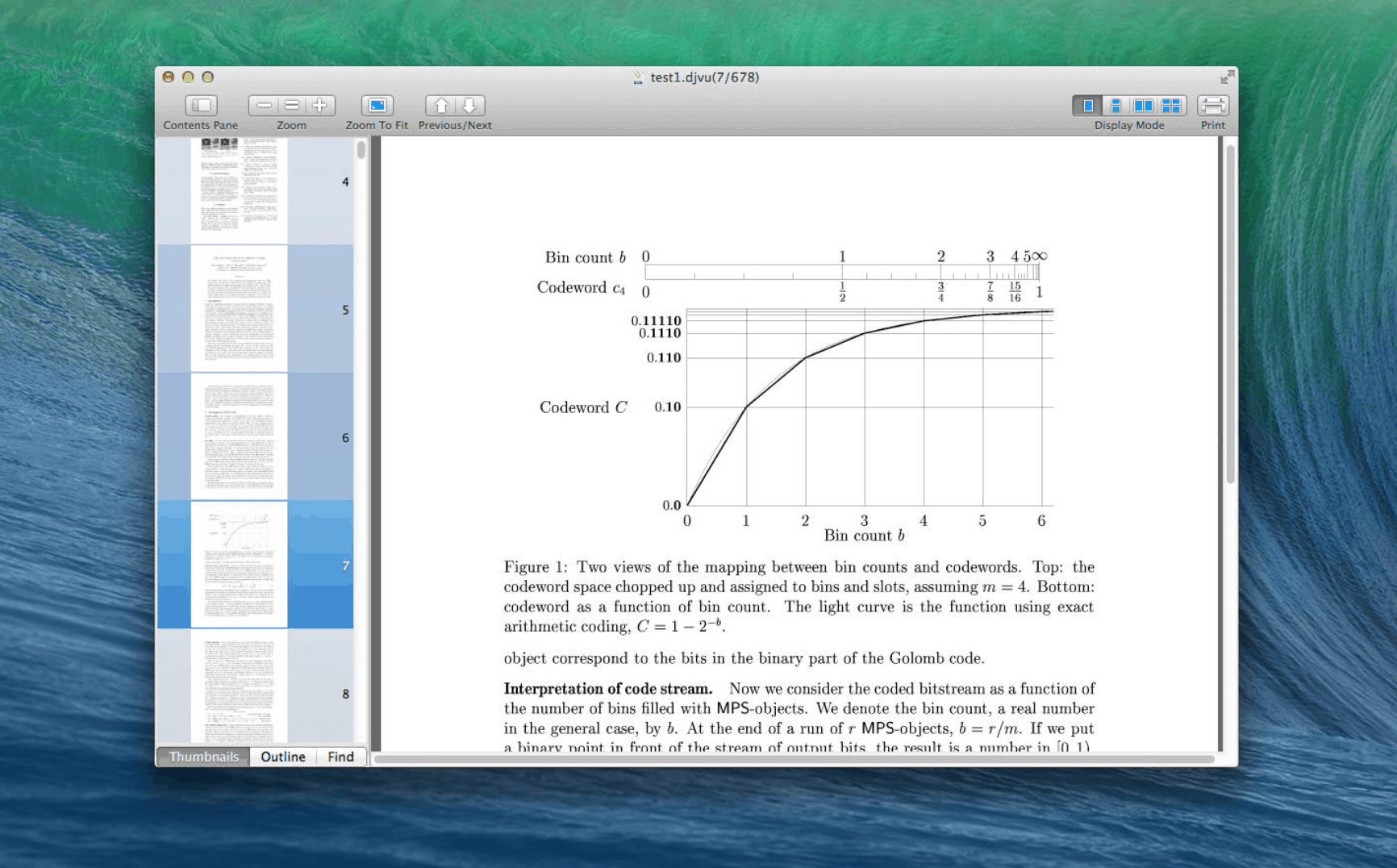Switch to the Thumbnails tab
The image size is (1397, 868).
click(203, 757)
